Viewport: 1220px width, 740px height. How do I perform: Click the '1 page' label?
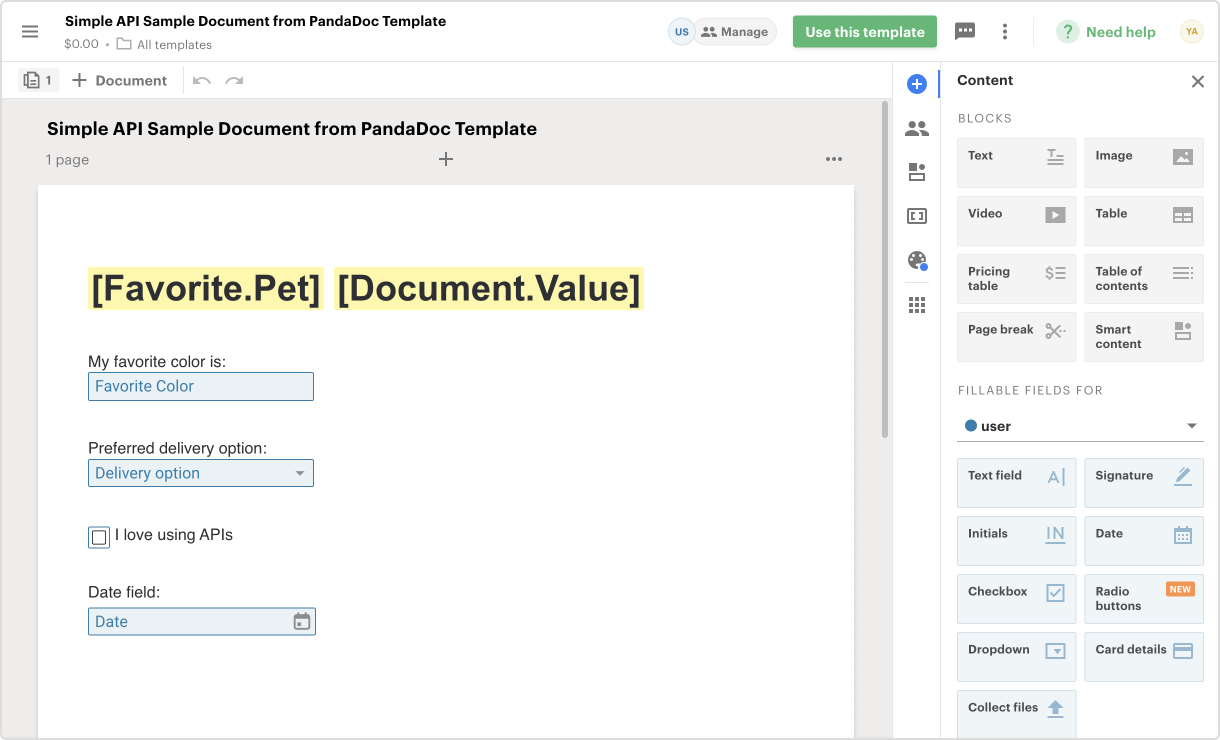(x=67, y=159)
